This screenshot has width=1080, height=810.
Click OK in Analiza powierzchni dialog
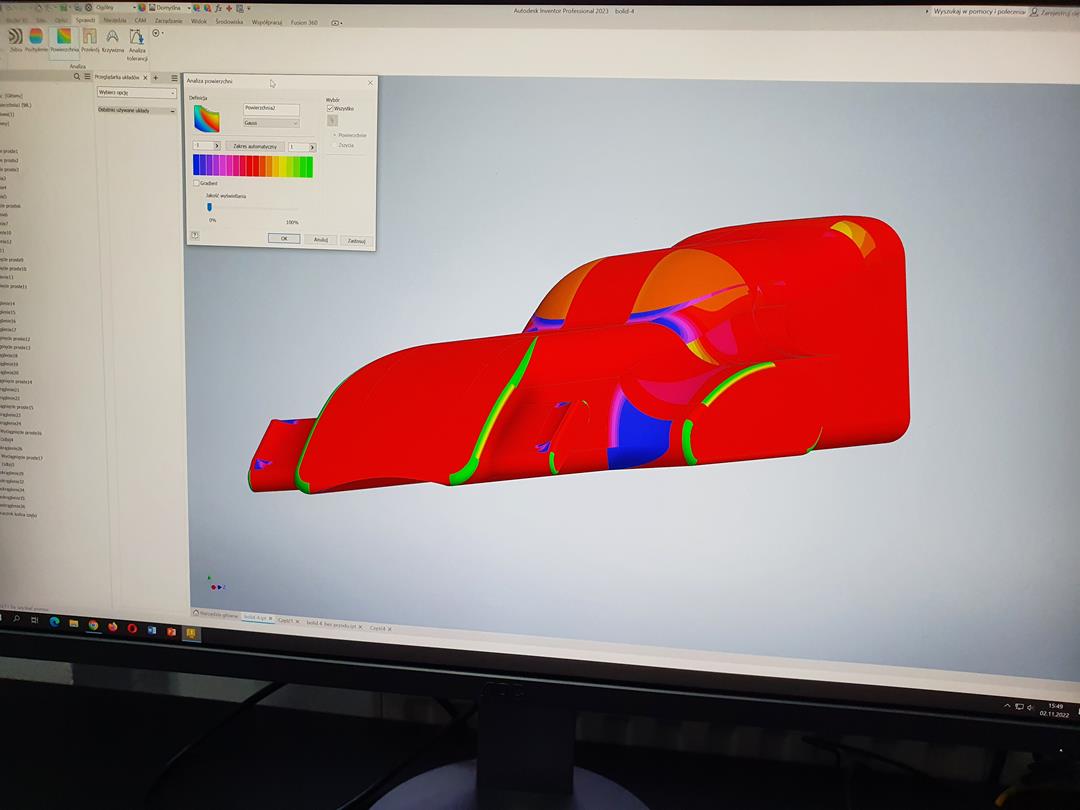click(x=284, y=238)
